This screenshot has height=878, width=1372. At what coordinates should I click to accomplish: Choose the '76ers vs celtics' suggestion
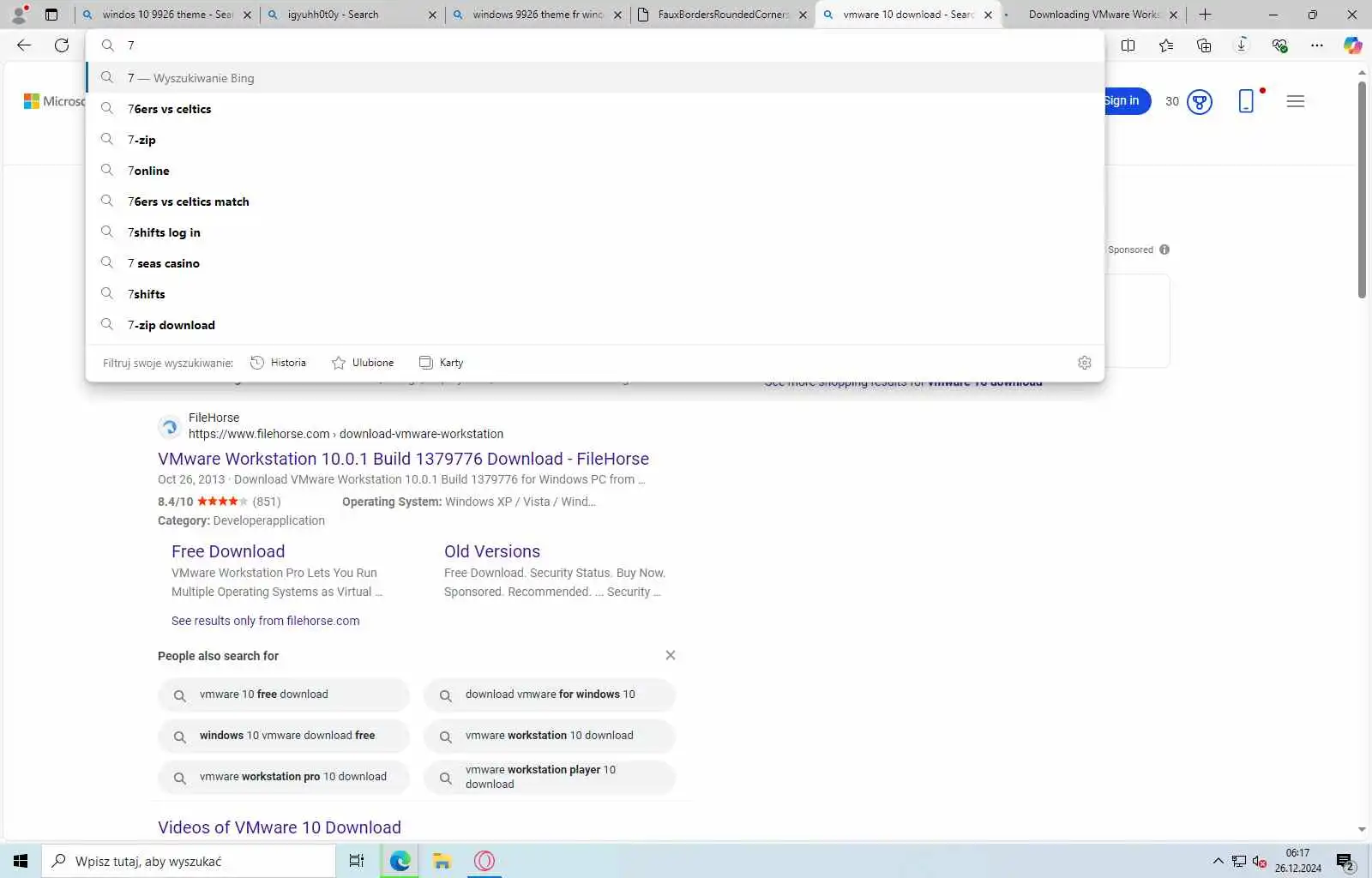[x=595, y=109]
